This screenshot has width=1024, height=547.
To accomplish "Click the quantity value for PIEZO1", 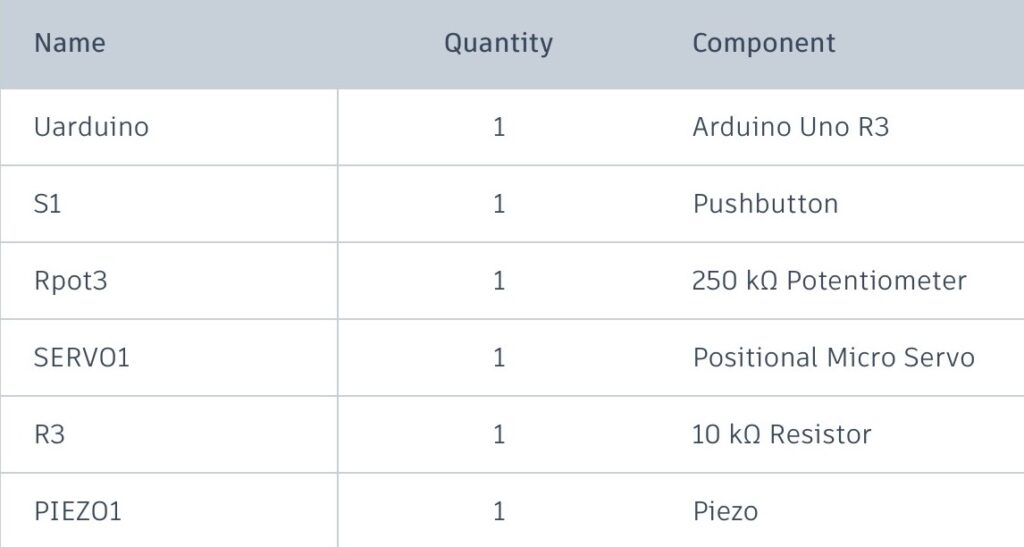I will [499, 512].
